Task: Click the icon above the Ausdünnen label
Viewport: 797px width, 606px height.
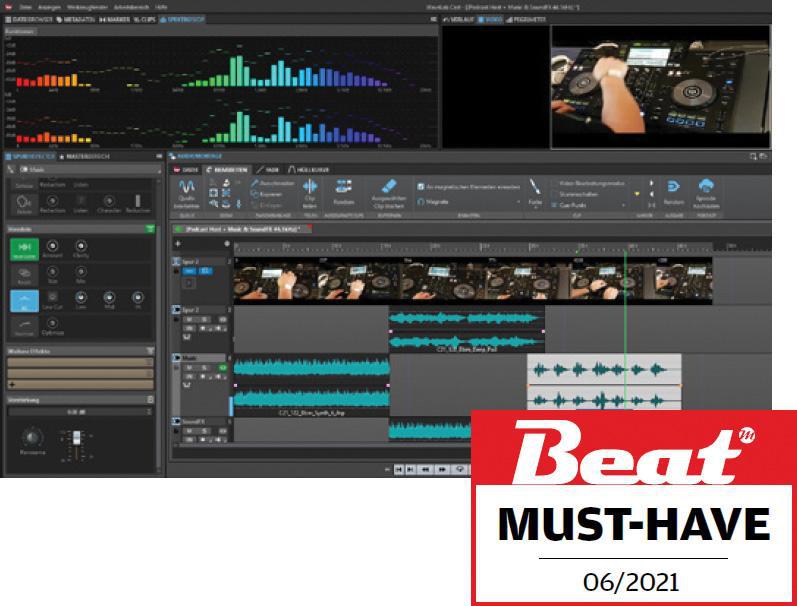Action: click(x=344, y=187)
